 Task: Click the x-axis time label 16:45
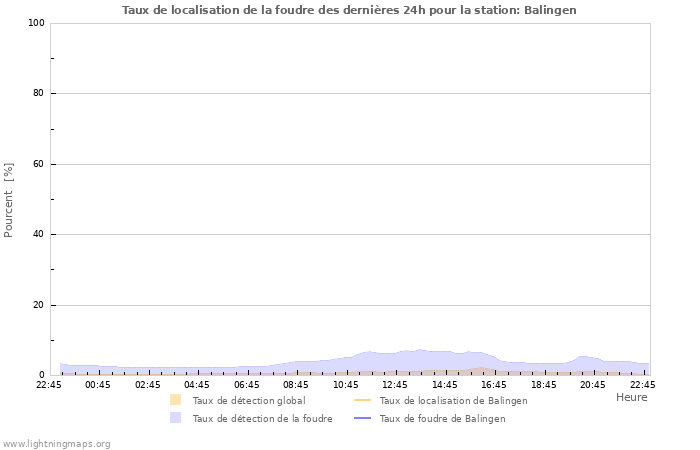(x=494, y=384)
